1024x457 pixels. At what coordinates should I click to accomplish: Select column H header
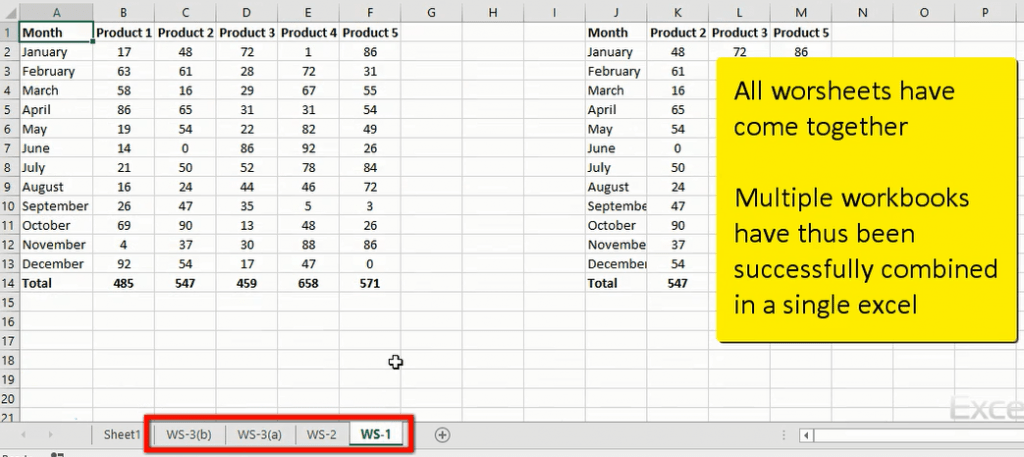pyautogui.click(x=492, y=12)
